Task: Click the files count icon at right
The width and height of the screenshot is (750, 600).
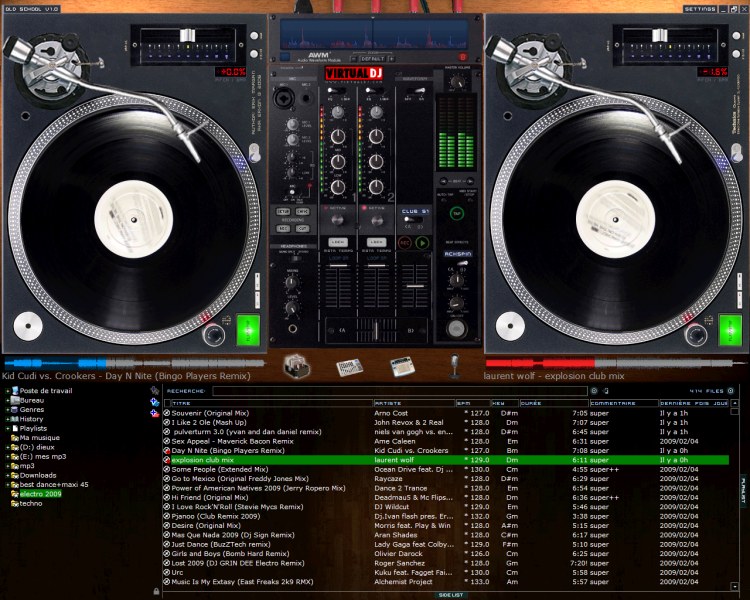Action: point(730,391)
